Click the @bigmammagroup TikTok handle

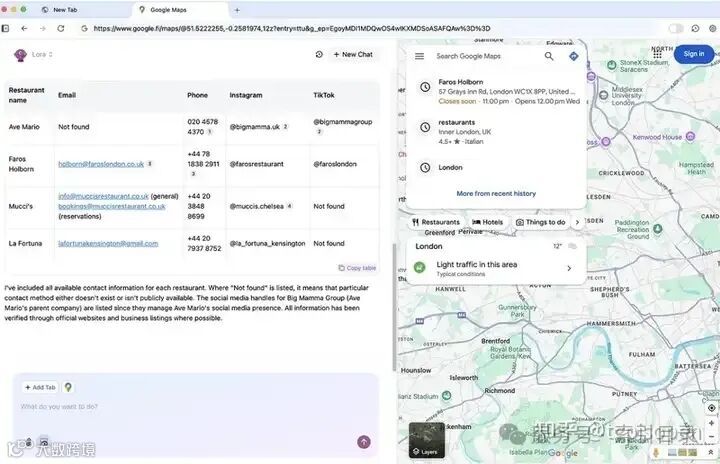(343, 122)
